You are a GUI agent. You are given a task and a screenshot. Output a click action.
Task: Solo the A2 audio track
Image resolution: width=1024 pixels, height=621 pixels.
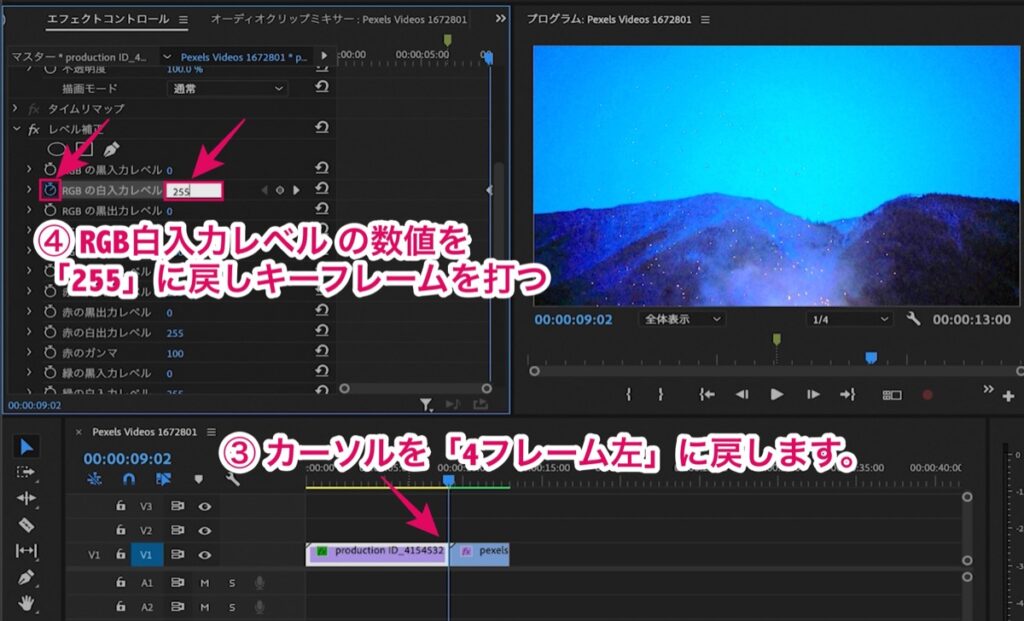[232, 607]
